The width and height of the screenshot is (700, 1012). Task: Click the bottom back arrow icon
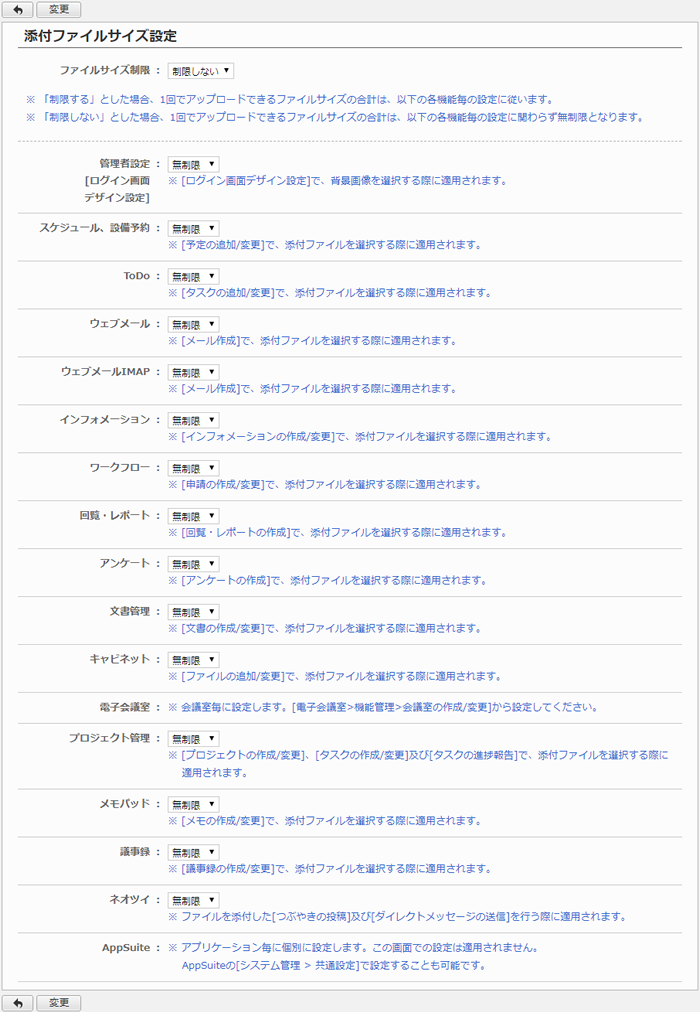[18, 1002]
